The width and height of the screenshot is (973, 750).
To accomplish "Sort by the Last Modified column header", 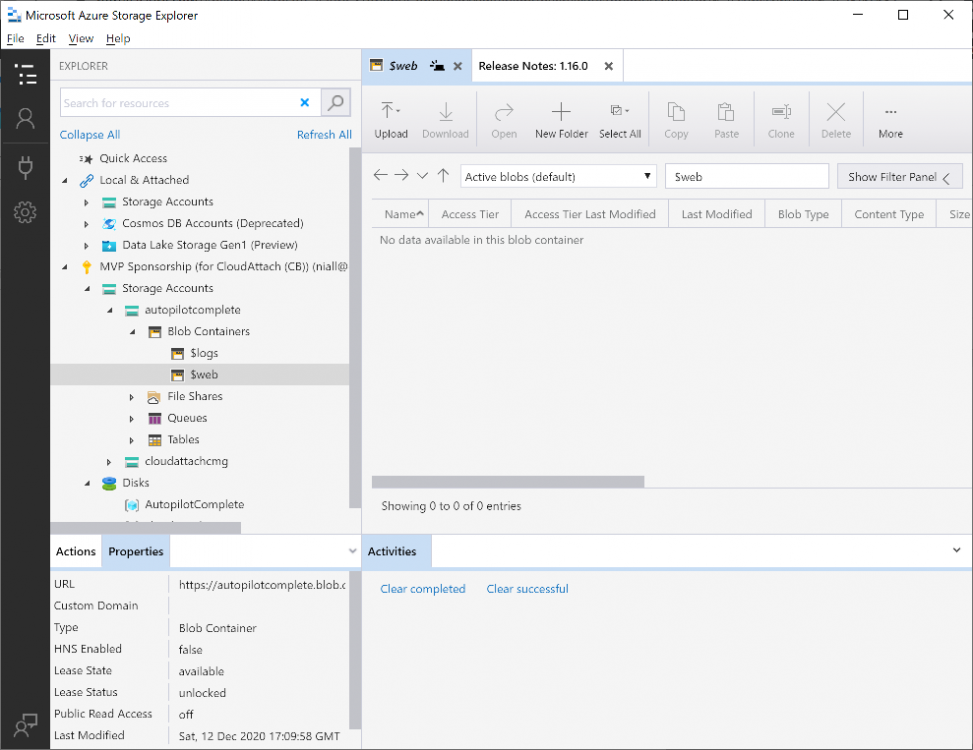I will pos(717,214).
